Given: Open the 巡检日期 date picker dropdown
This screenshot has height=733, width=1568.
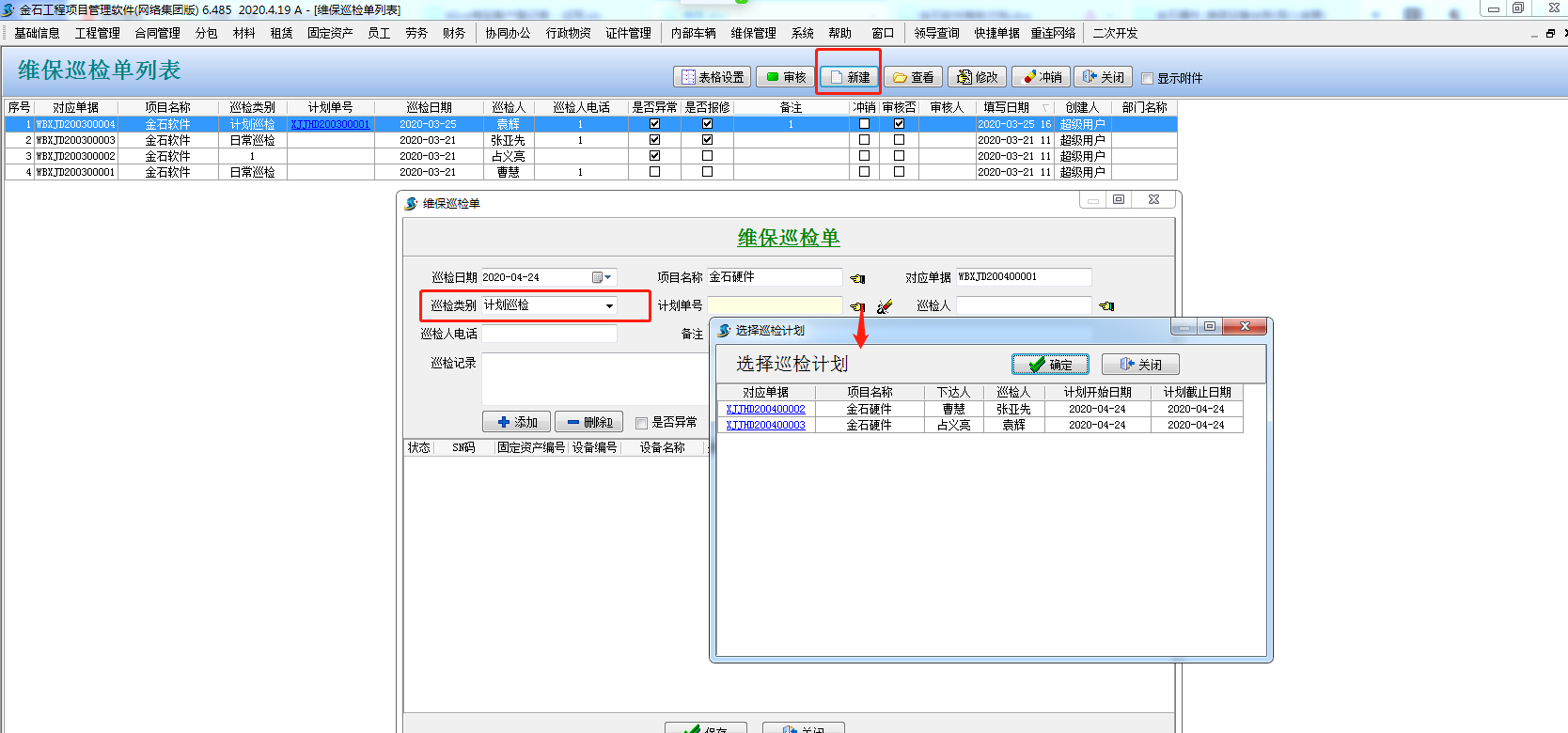Looking at the screenshot, I should tap(608, 277).
